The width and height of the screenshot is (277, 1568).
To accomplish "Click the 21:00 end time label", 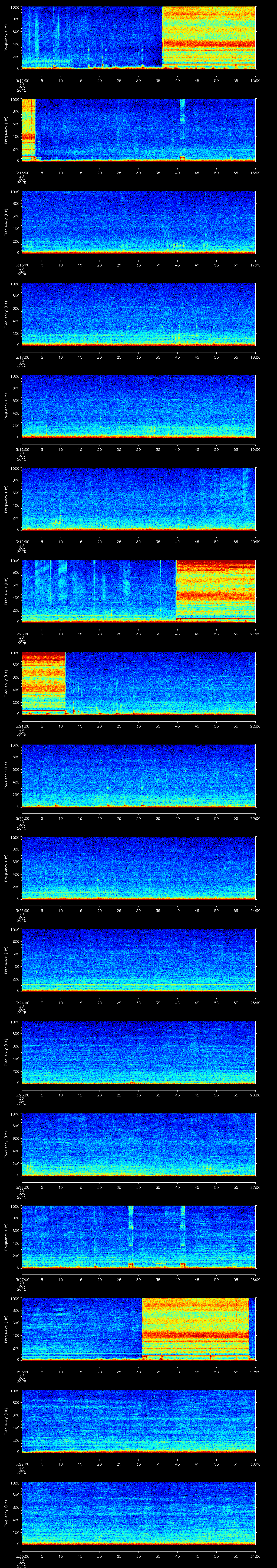I will pos(255,634).
